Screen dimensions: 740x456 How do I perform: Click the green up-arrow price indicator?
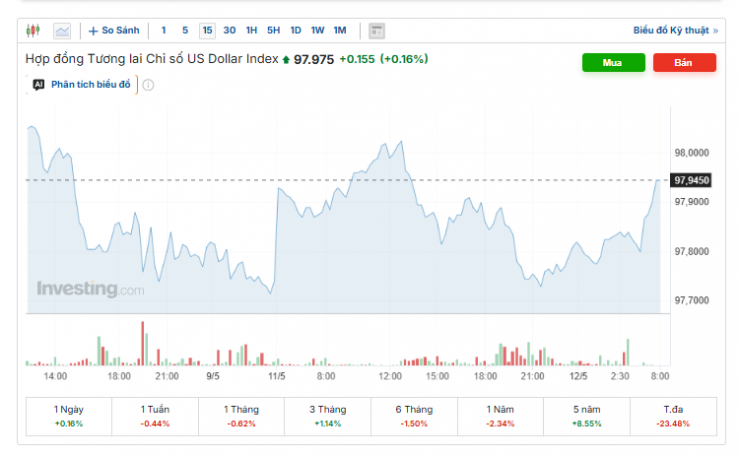(286, 60)
